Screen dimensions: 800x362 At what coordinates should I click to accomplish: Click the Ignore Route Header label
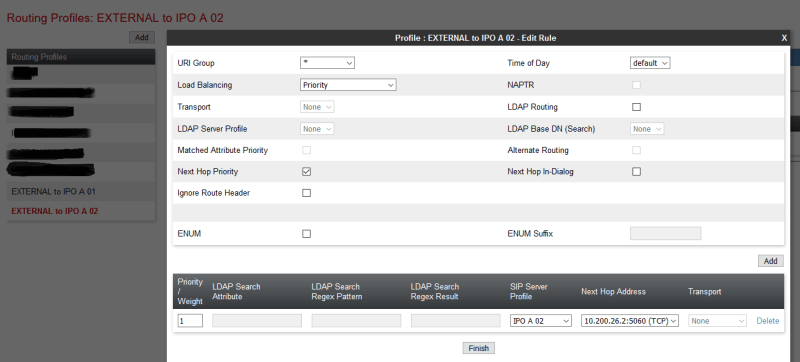coord(213,193)
